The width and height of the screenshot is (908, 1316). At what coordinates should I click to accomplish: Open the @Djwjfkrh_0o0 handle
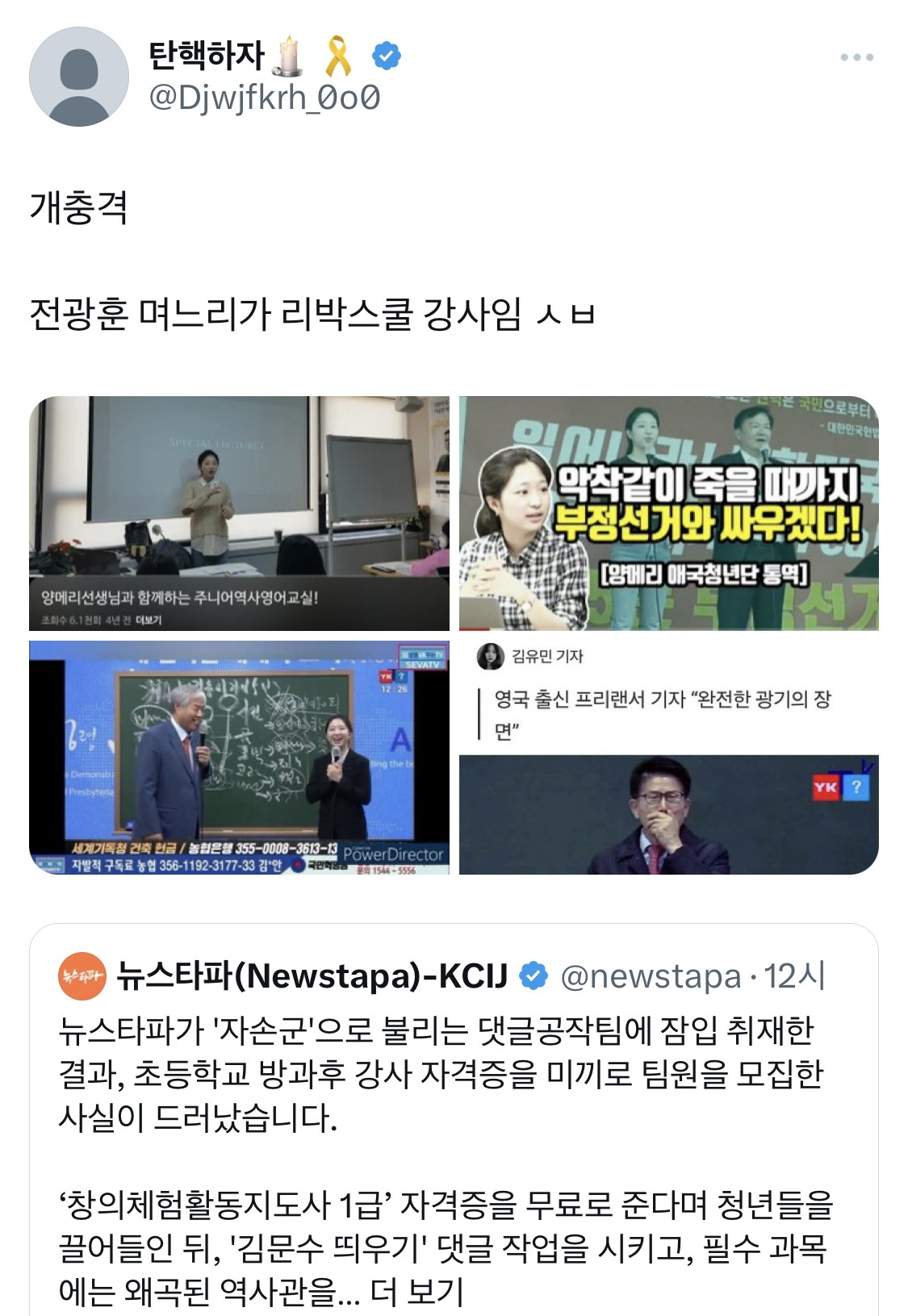pyautogui.click(x=265, y=98)
